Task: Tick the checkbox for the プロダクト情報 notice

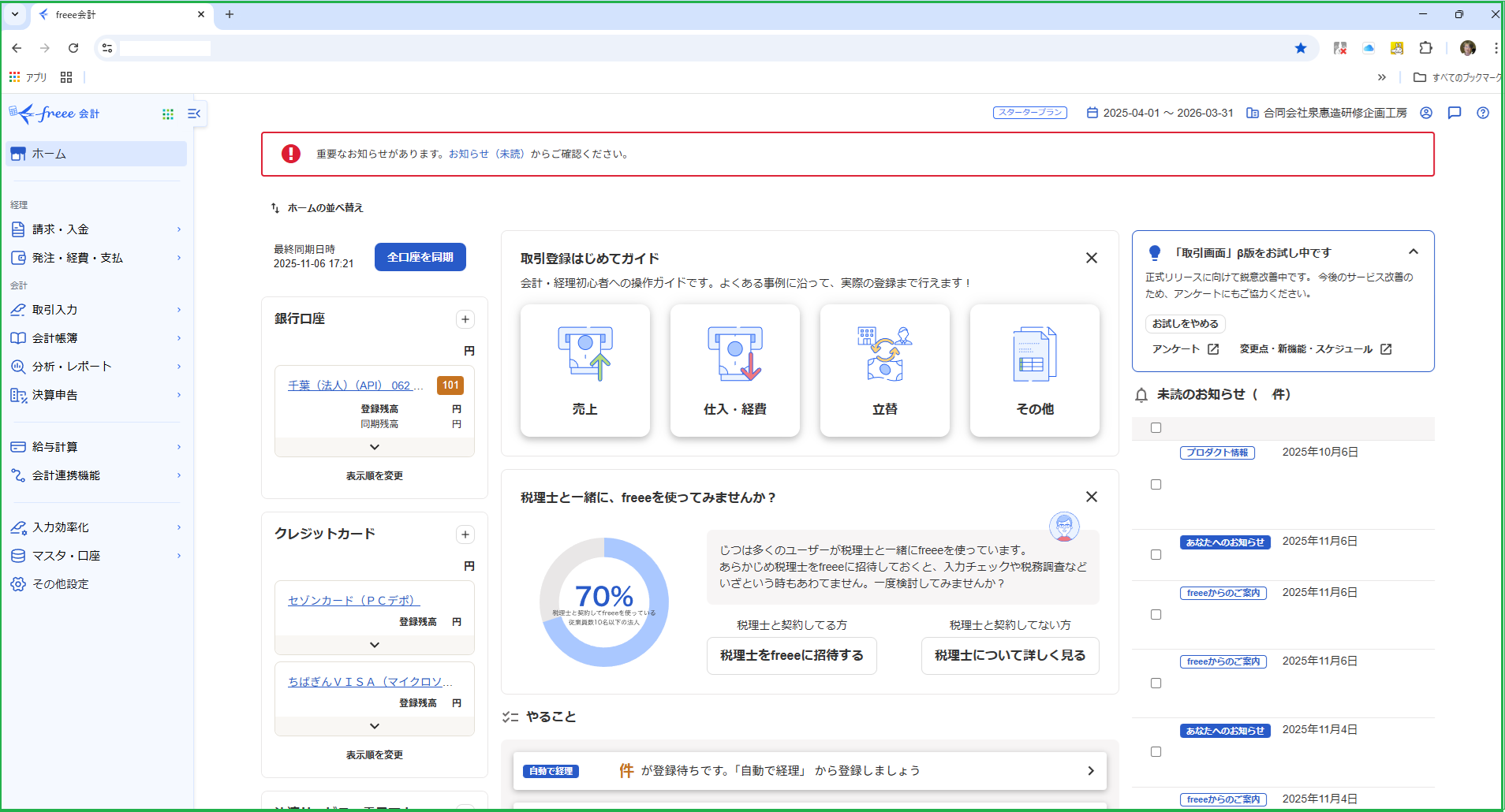Action: 1156,485
